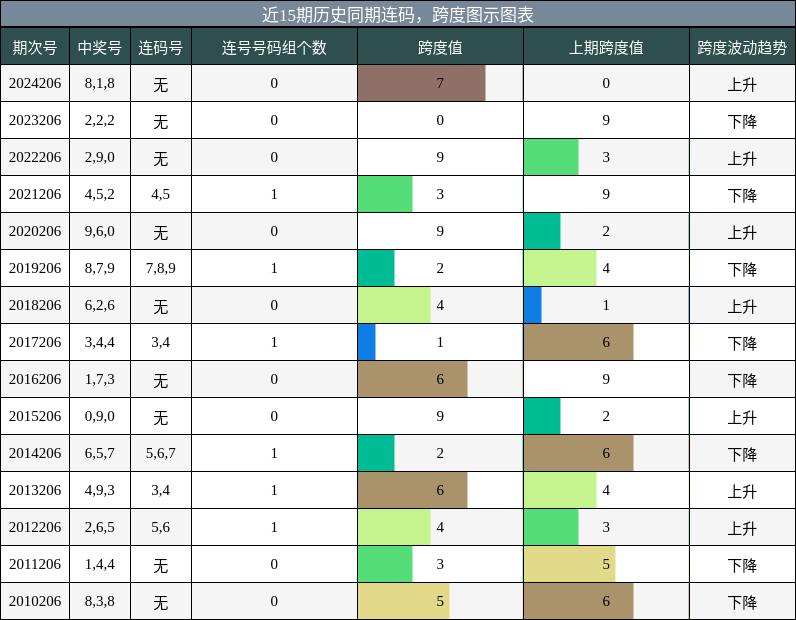Select period number 2012206

pos(35,528)
